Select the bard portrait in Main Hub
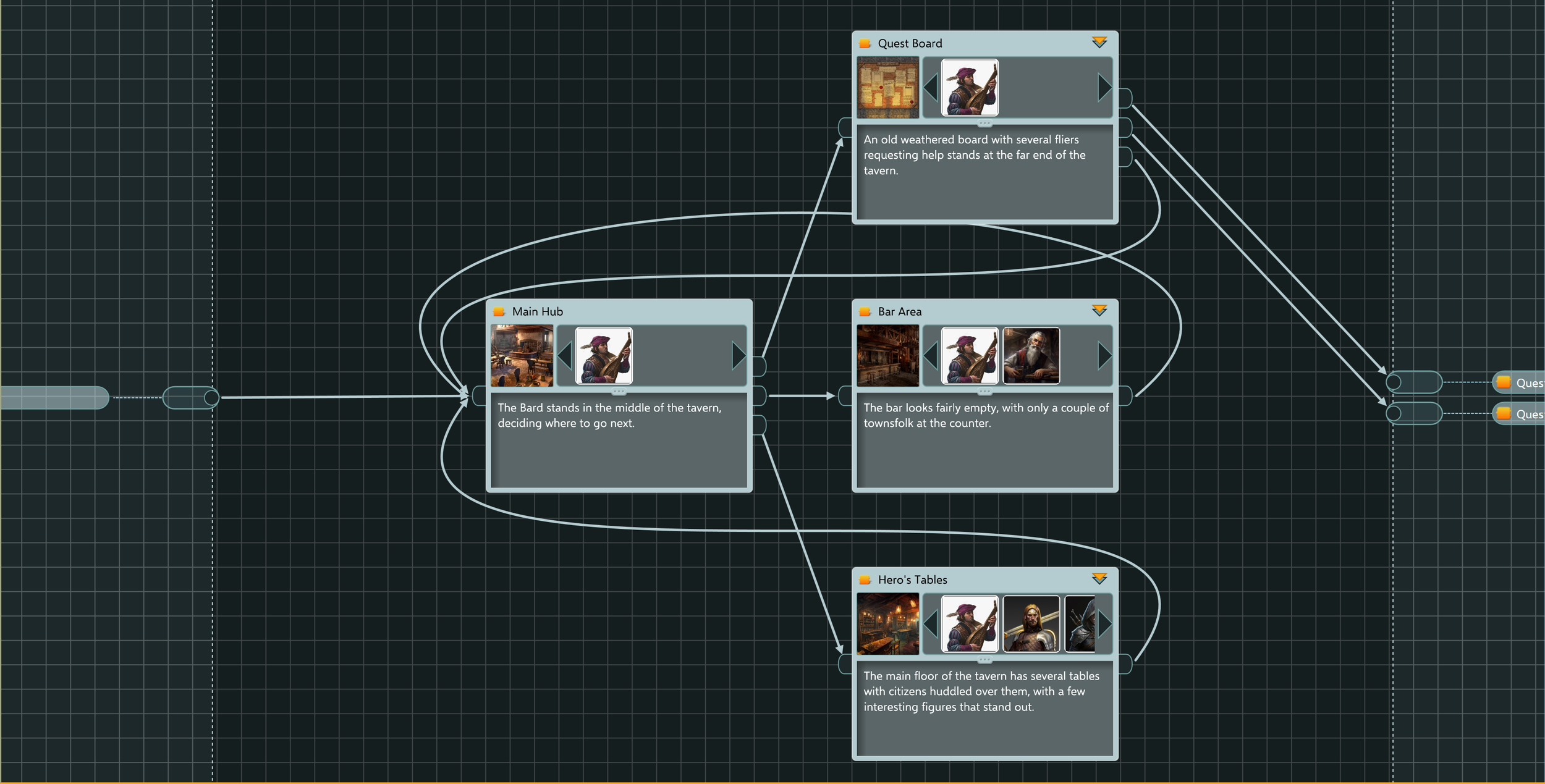The height and width of the screenshot is (784, 1545). point(604,356)
